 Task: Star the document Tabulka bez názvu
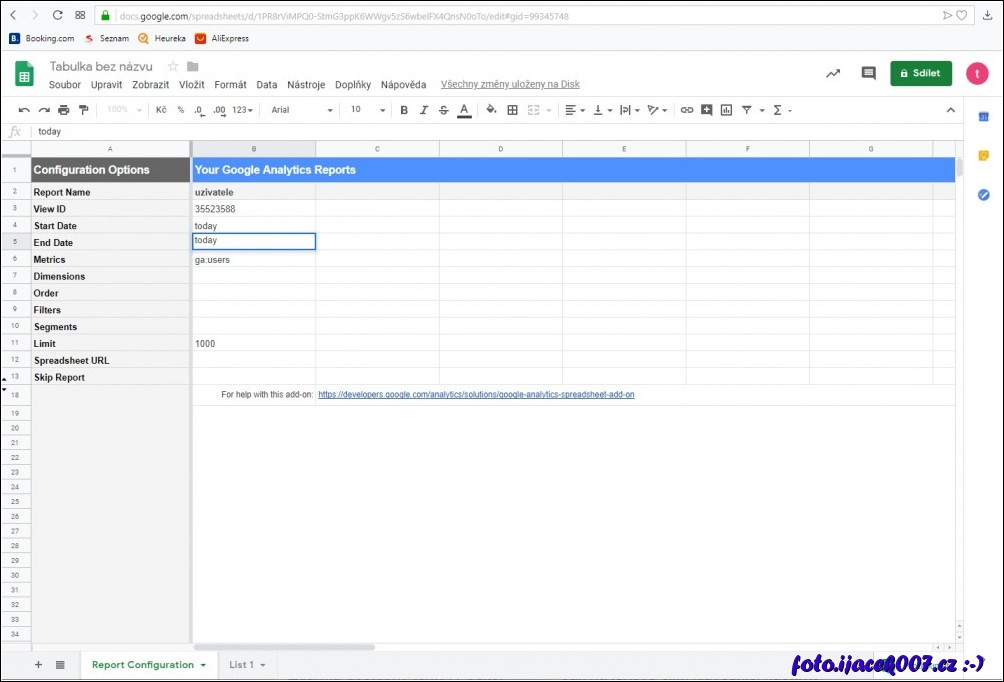pyautogui.click(x=172, y=66)
